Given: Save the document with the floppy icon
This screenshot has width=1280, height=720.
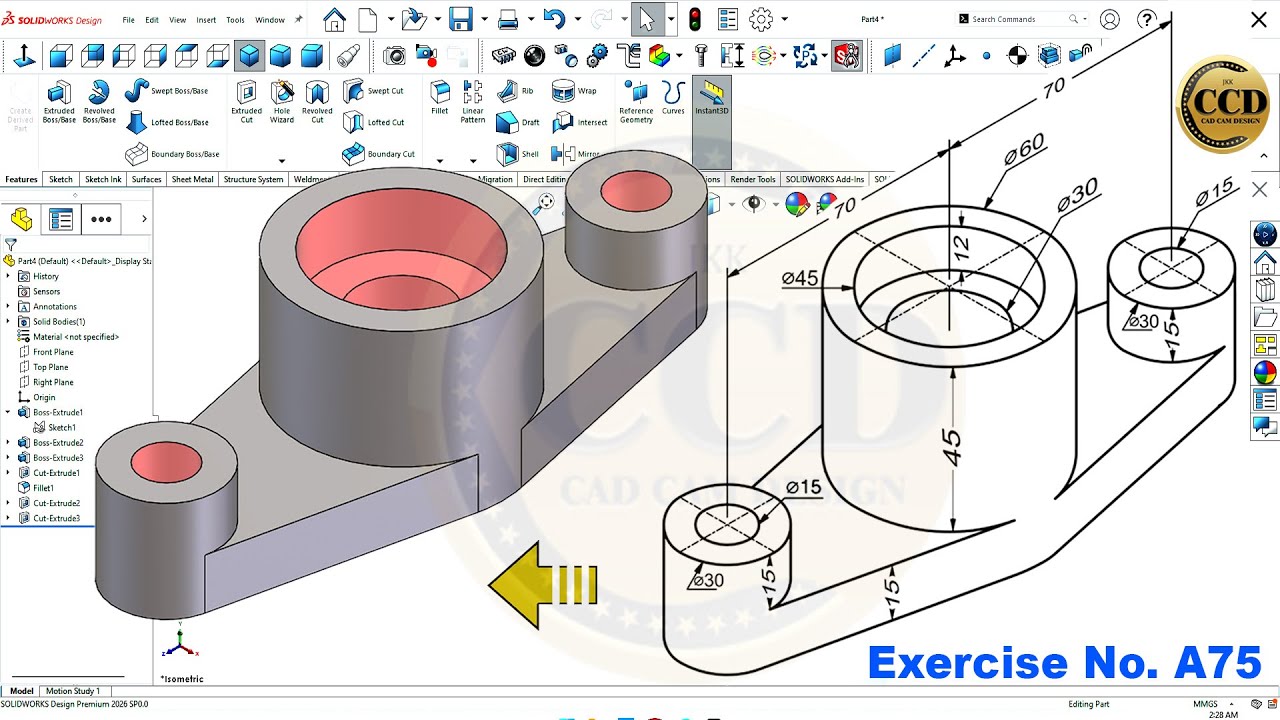Looking at the screenshot, I should [460, 19].
